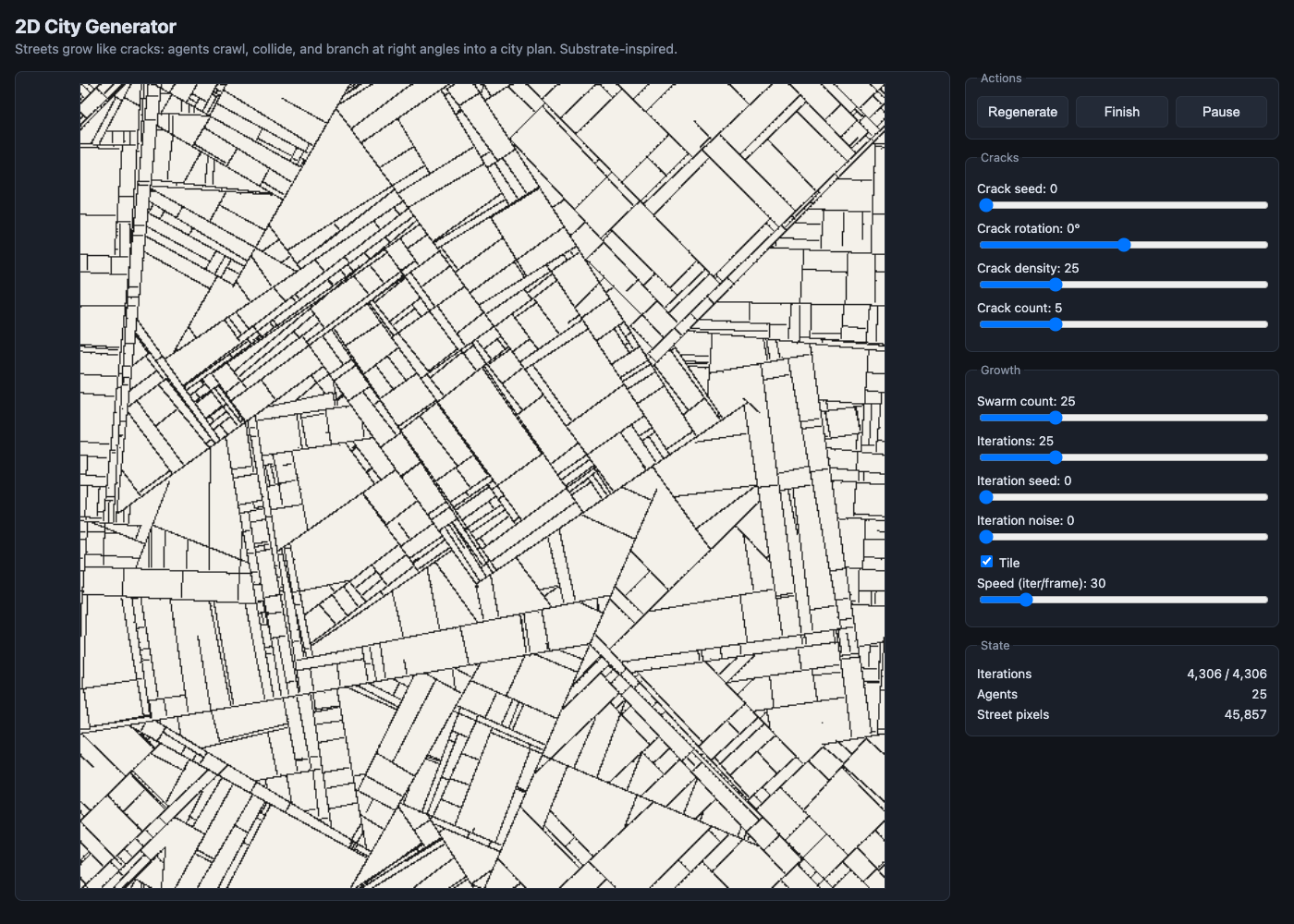Click the Iteration seed: 0 label
The image size is (1294, 924).
pos(1024,480)
